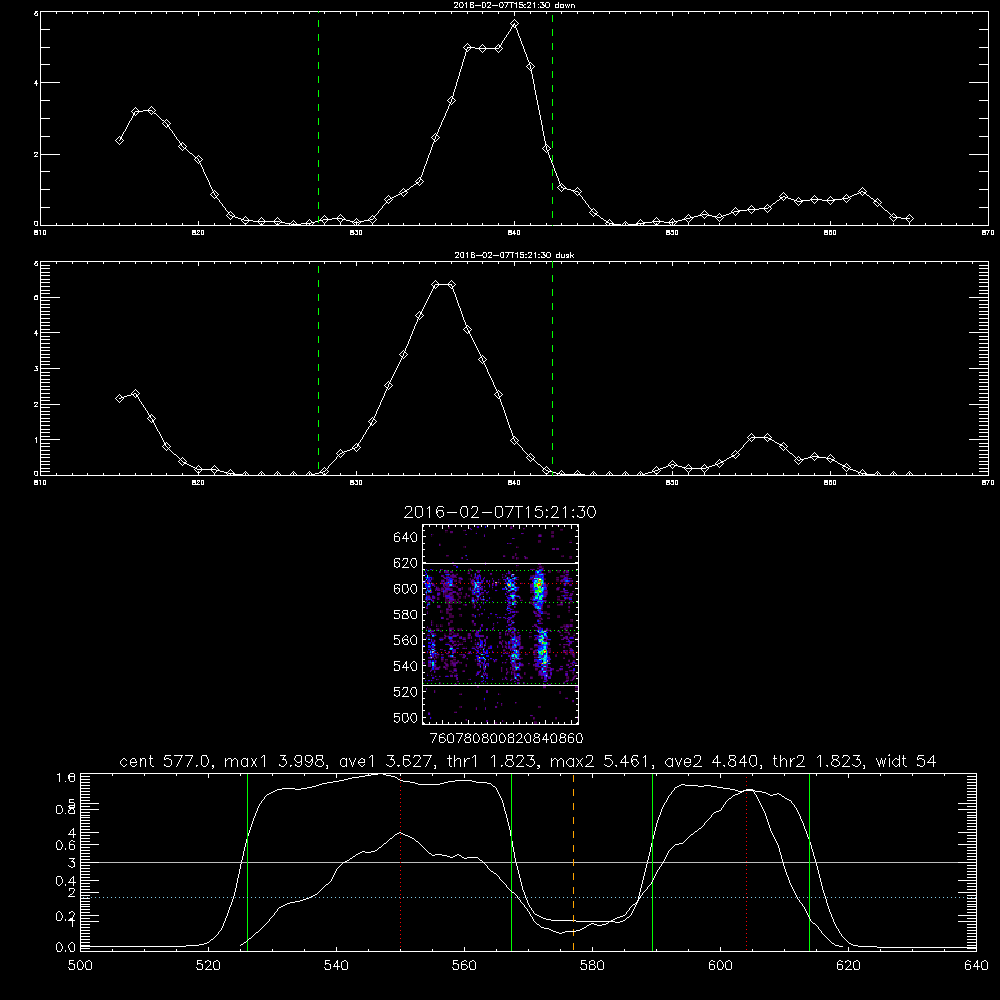Screen dimensions: 1000x1000
Task: Click the dotted blue threshold line in bottom plot
Action: (528, 897)
